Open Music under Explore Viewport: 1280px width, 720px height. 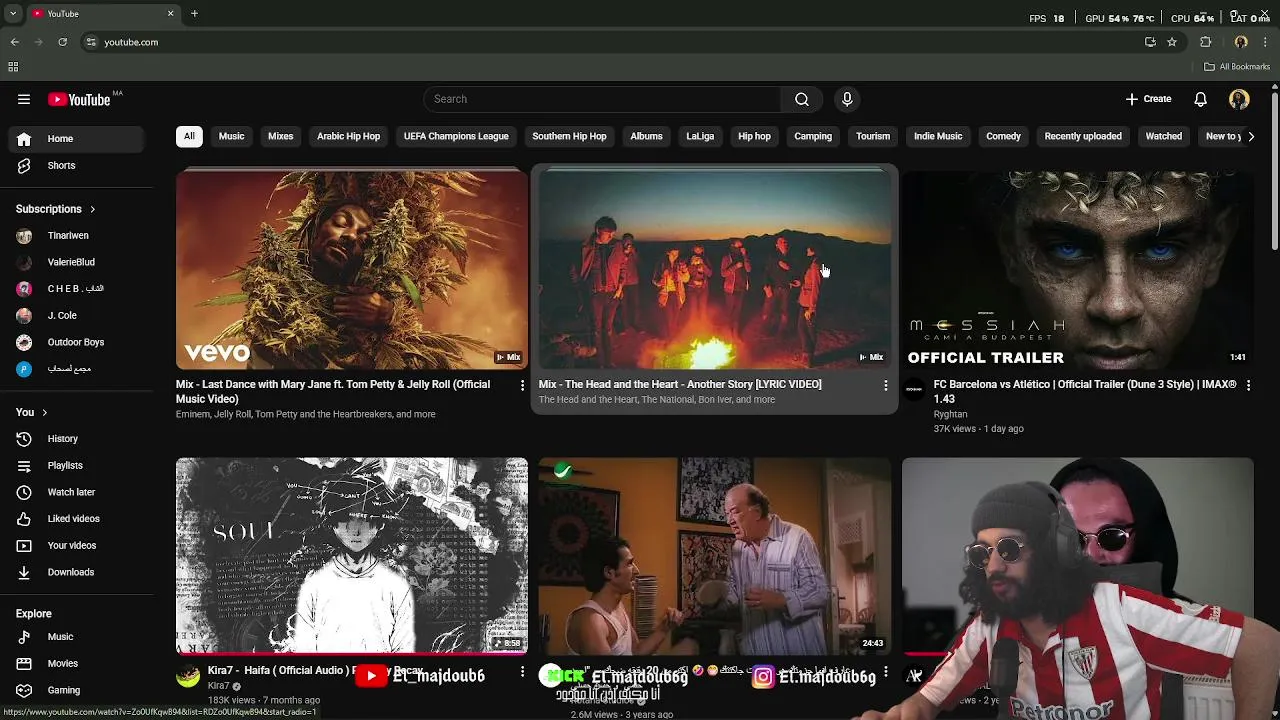(x=77, y=637)
